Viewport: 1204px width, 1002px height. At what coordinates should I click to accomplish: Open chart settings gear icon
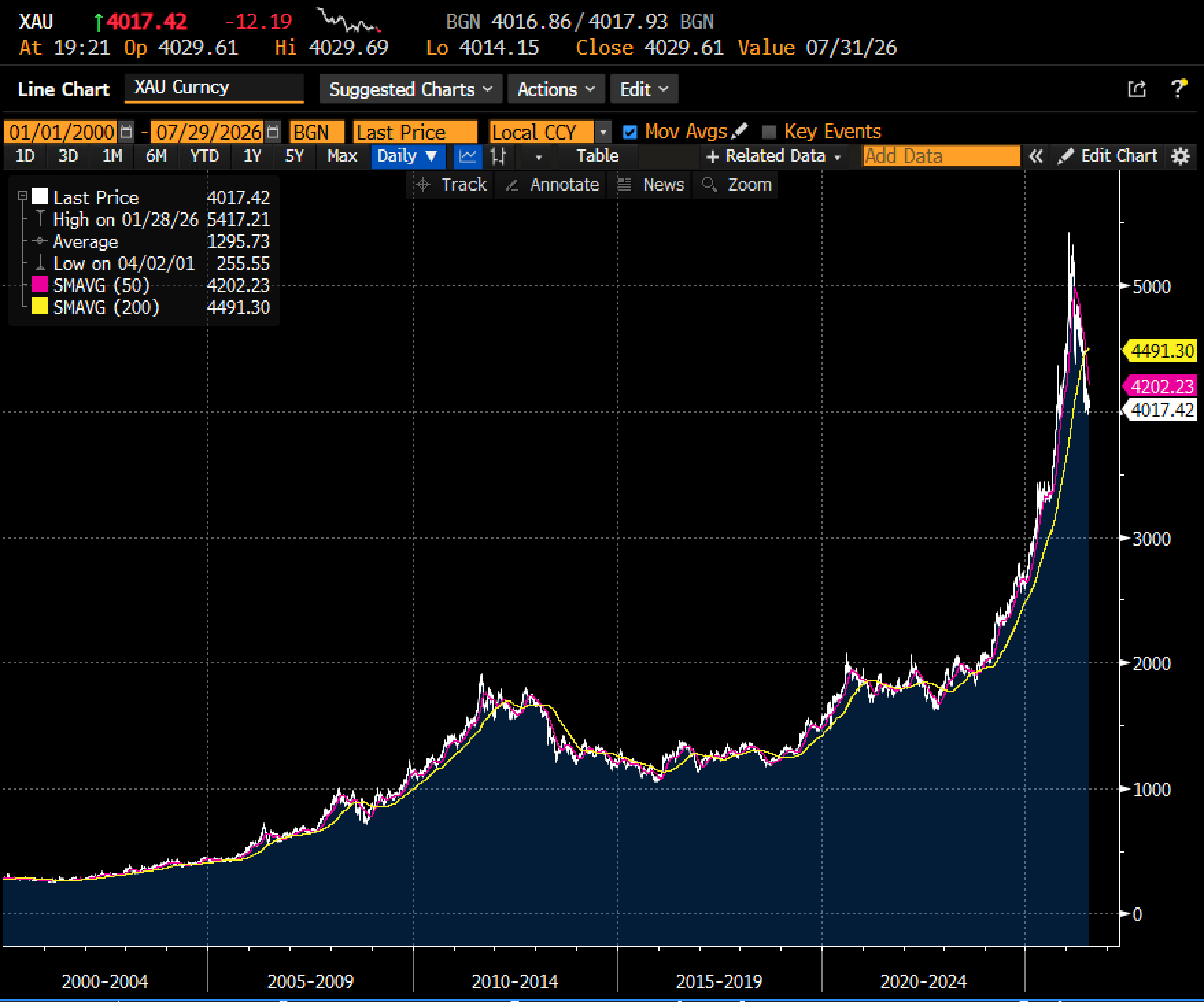pyautogui.click(x=1180, y=156)
